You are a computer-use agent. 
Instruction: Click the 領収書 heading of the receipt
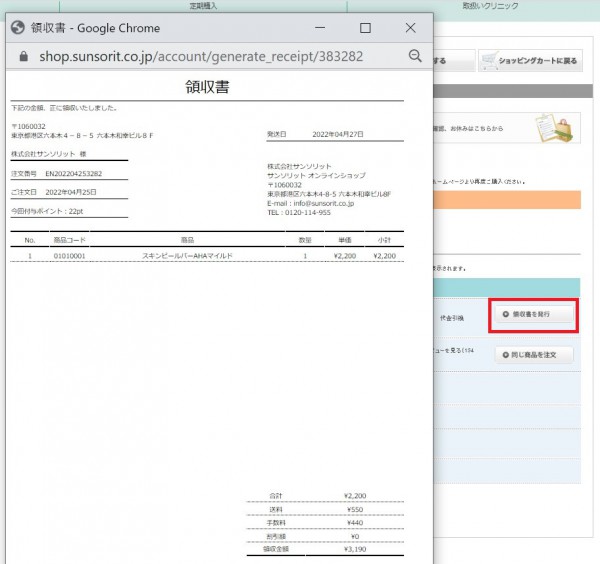click(x=207, y=87)
